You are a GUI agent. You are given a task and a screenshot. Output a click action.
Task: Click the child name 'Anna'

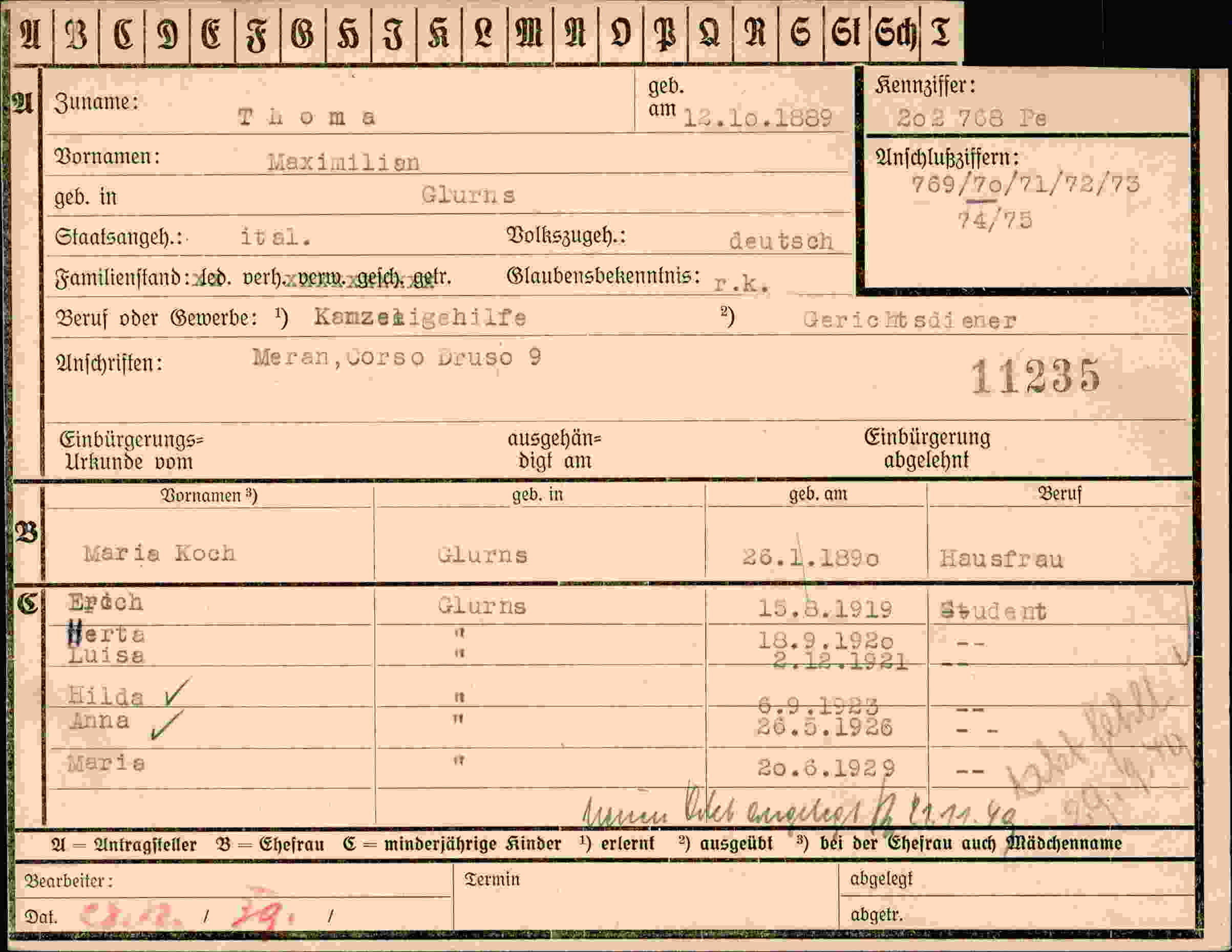[x=100, y=720]
